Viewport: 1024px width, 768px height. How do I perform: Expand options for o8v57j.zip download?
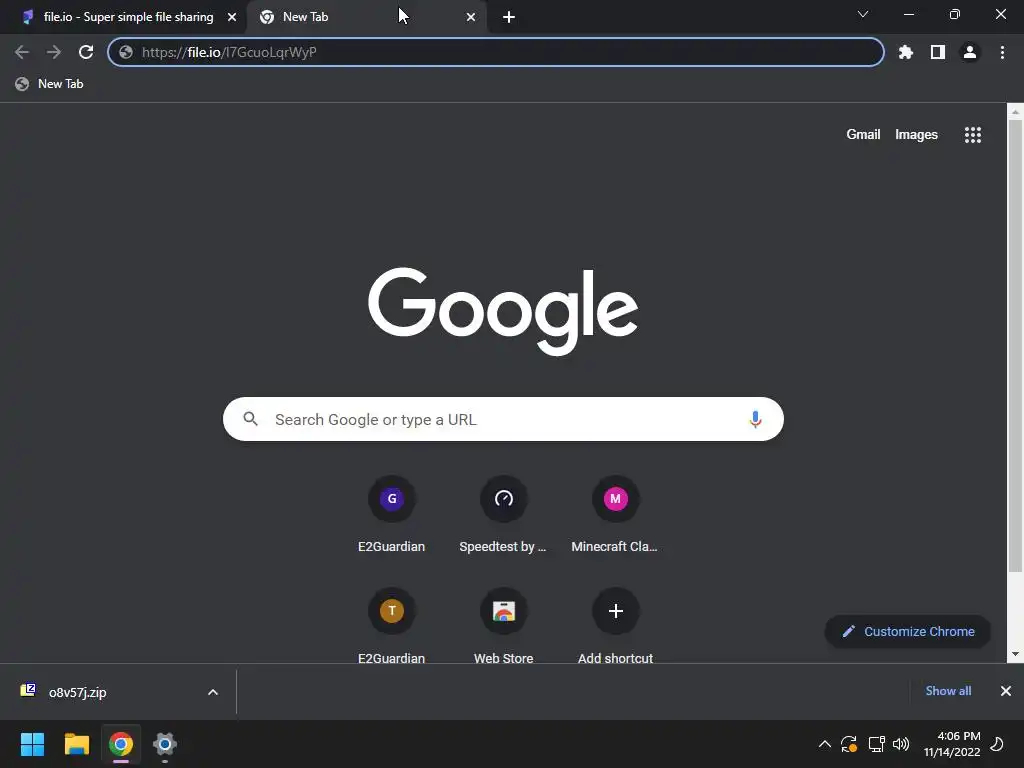pos(213,692)
